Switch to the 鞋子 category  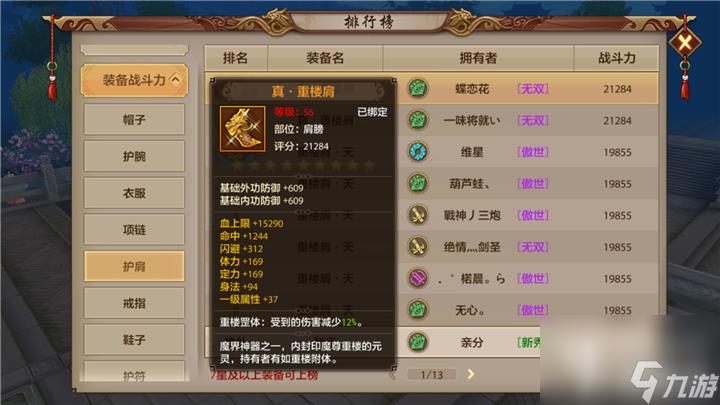click(x=134, y=340)
